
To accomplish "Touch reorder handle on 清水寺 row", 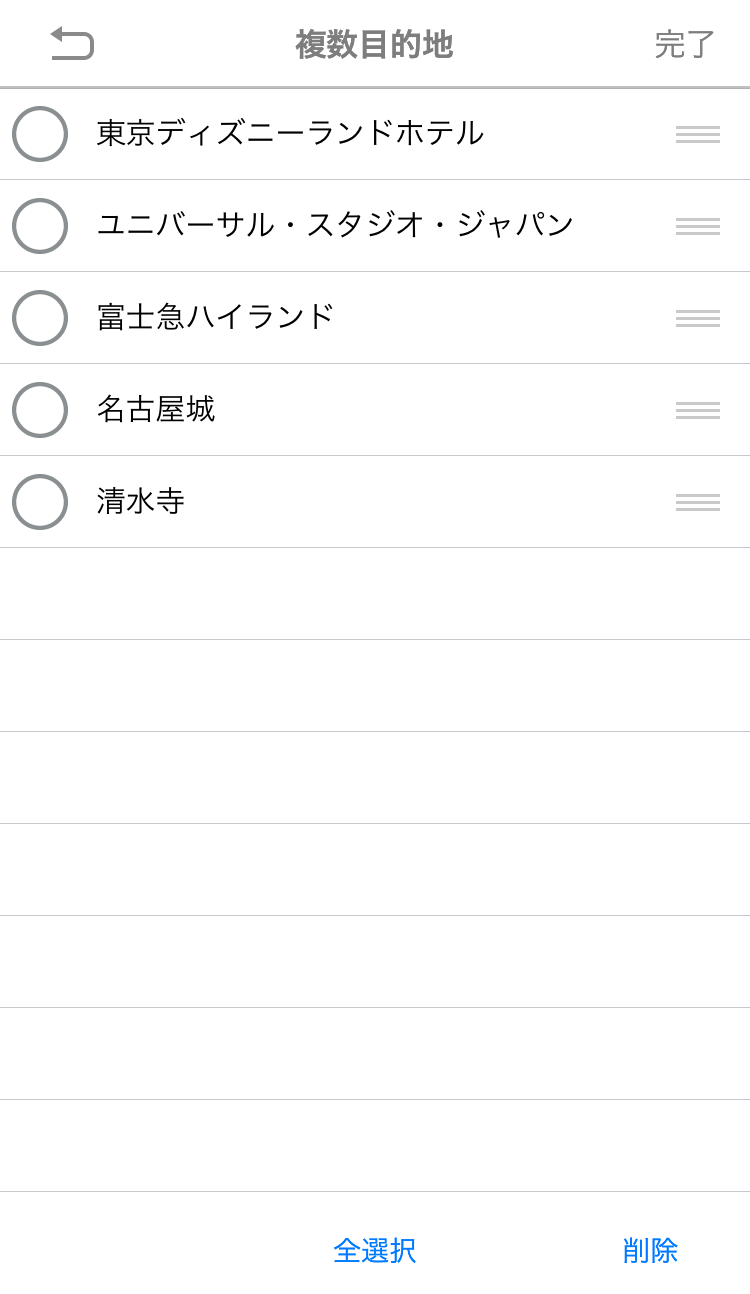I will [697, 502].
